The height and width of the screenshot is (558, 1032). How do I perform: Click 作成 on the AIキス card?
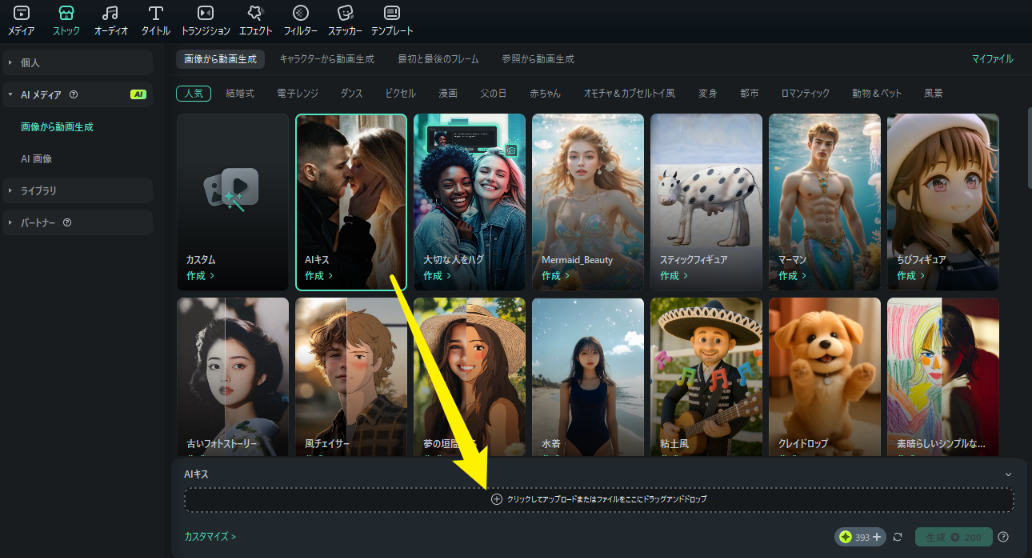[319, 276]
